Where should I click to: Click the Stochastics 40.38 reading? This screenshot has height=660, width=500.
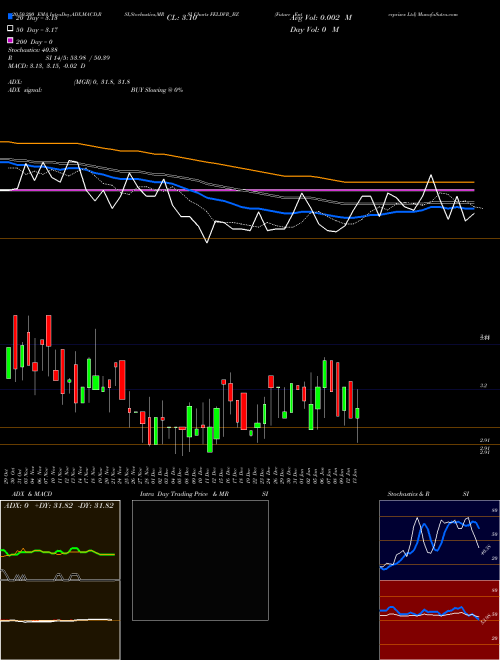[x=33, y=50]
